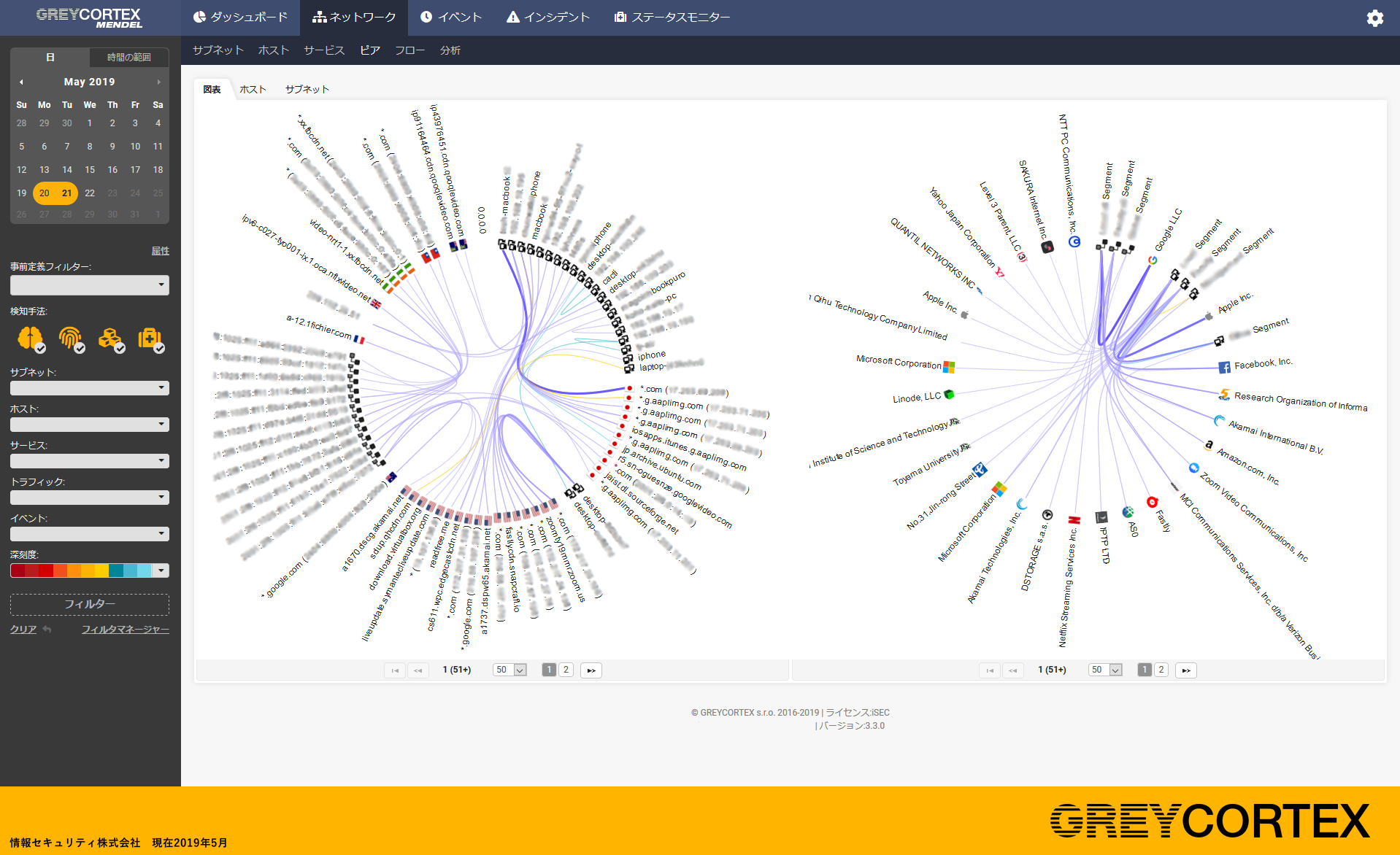Viewport: 1400px width, 855px height.
Task: Select the Google LLC node icon
Action: (1153, 260)
